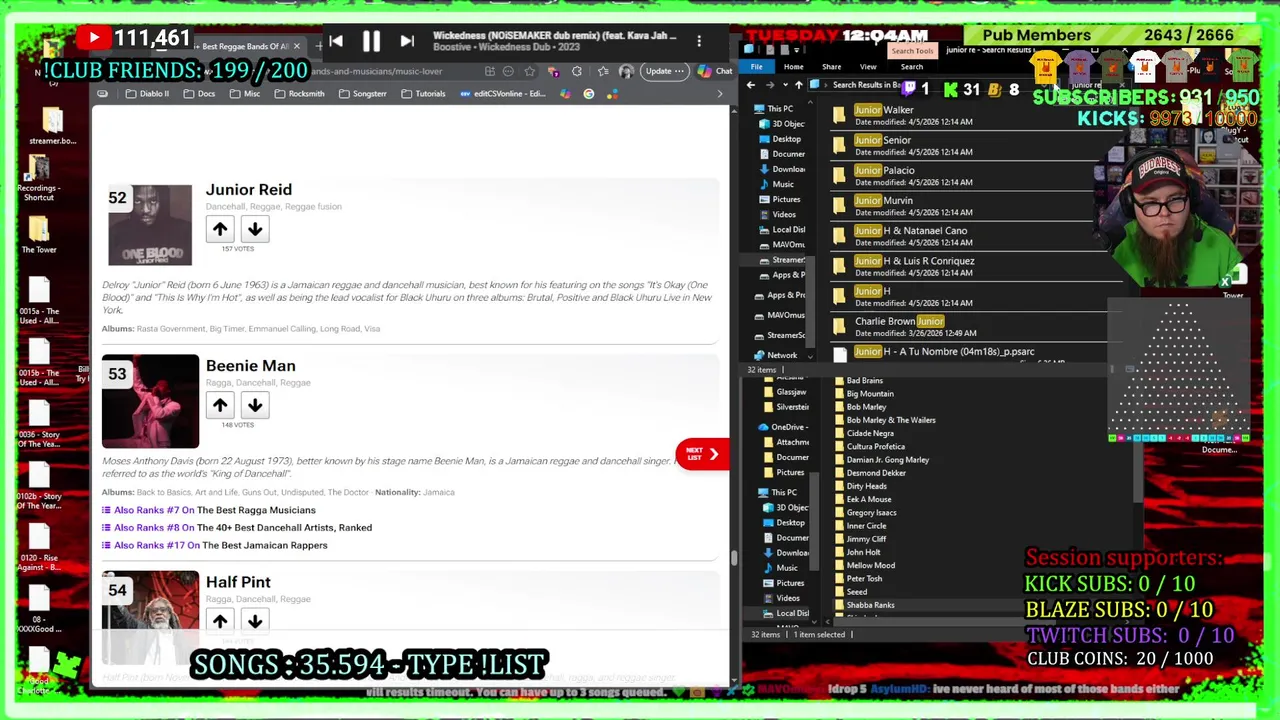Open Beenie Man artist thumbnail

click(150, 401)
